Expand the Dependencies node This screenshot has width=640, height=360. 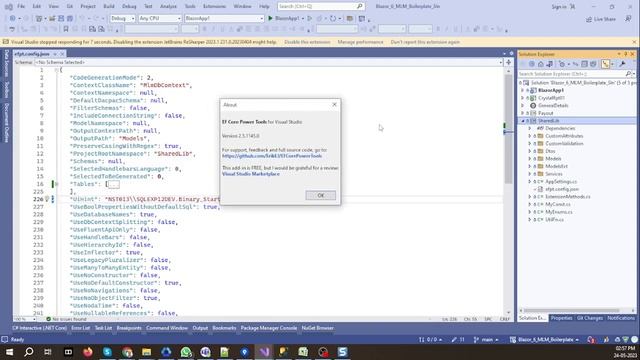coord(530,128)
